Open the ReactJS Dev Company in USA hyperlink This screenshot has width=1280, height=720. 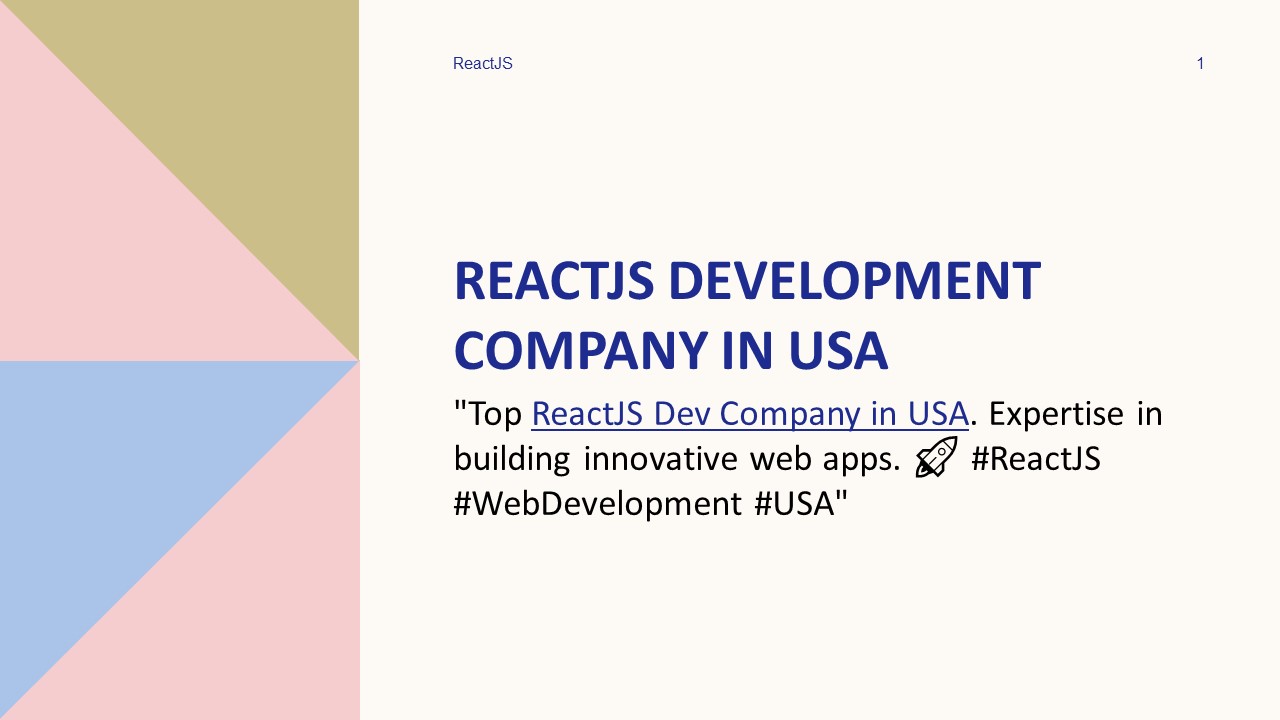tap(748, 413)
